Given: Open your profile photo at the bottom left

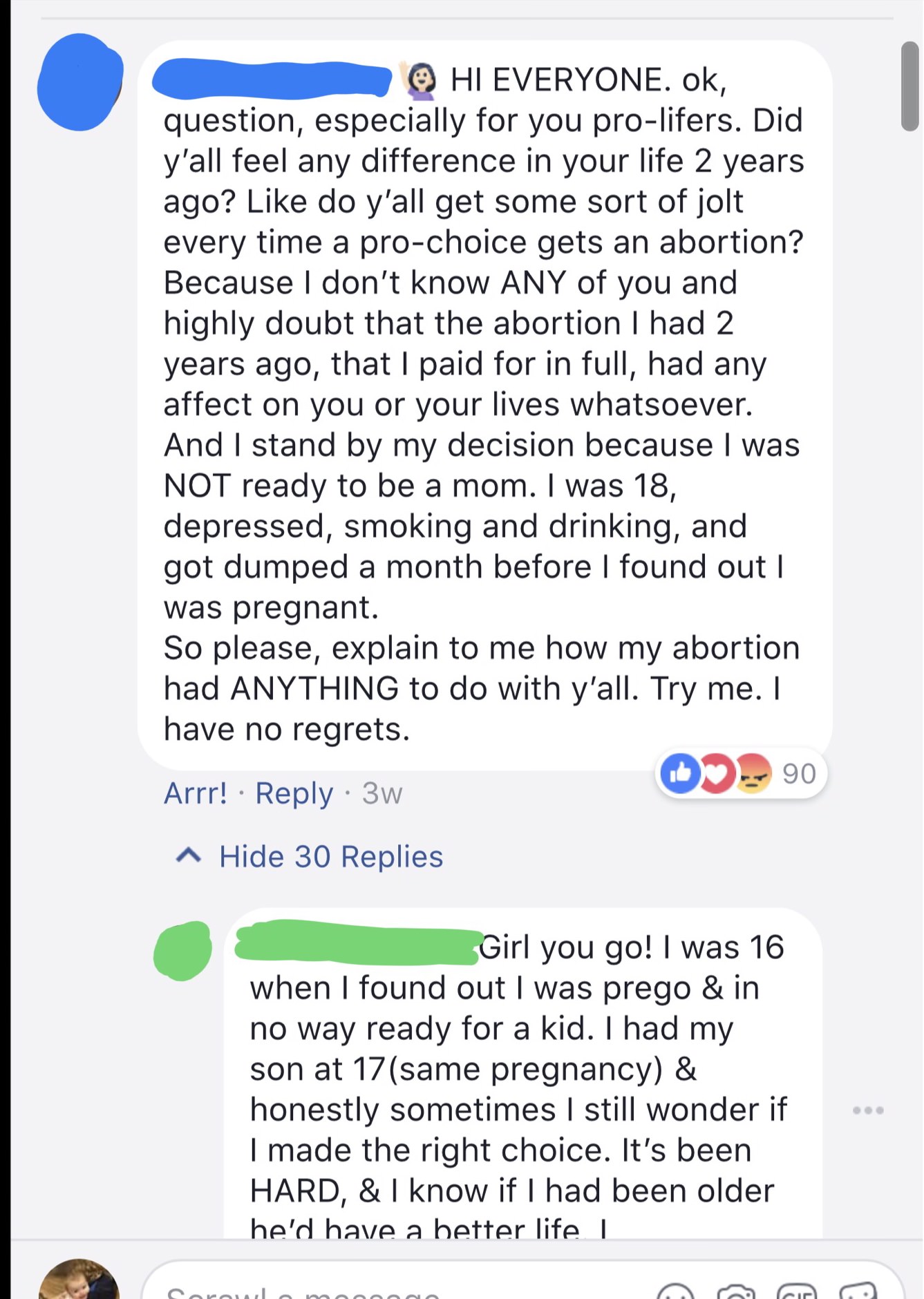Looking at the screenshot, I should [x=79, y=1282].
